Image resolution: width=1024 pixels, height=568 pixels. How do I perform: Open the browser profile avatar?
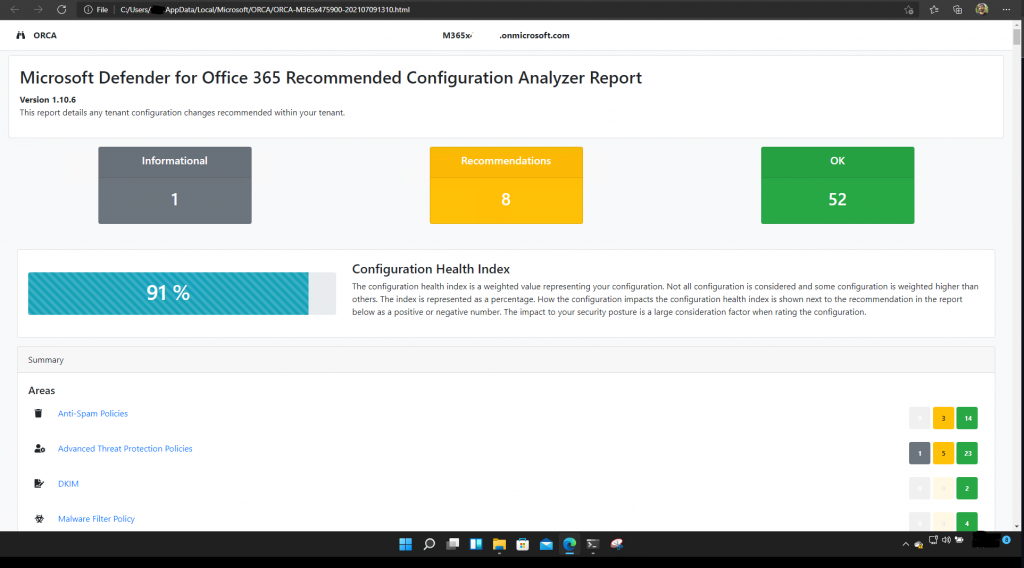click(982, 9)
